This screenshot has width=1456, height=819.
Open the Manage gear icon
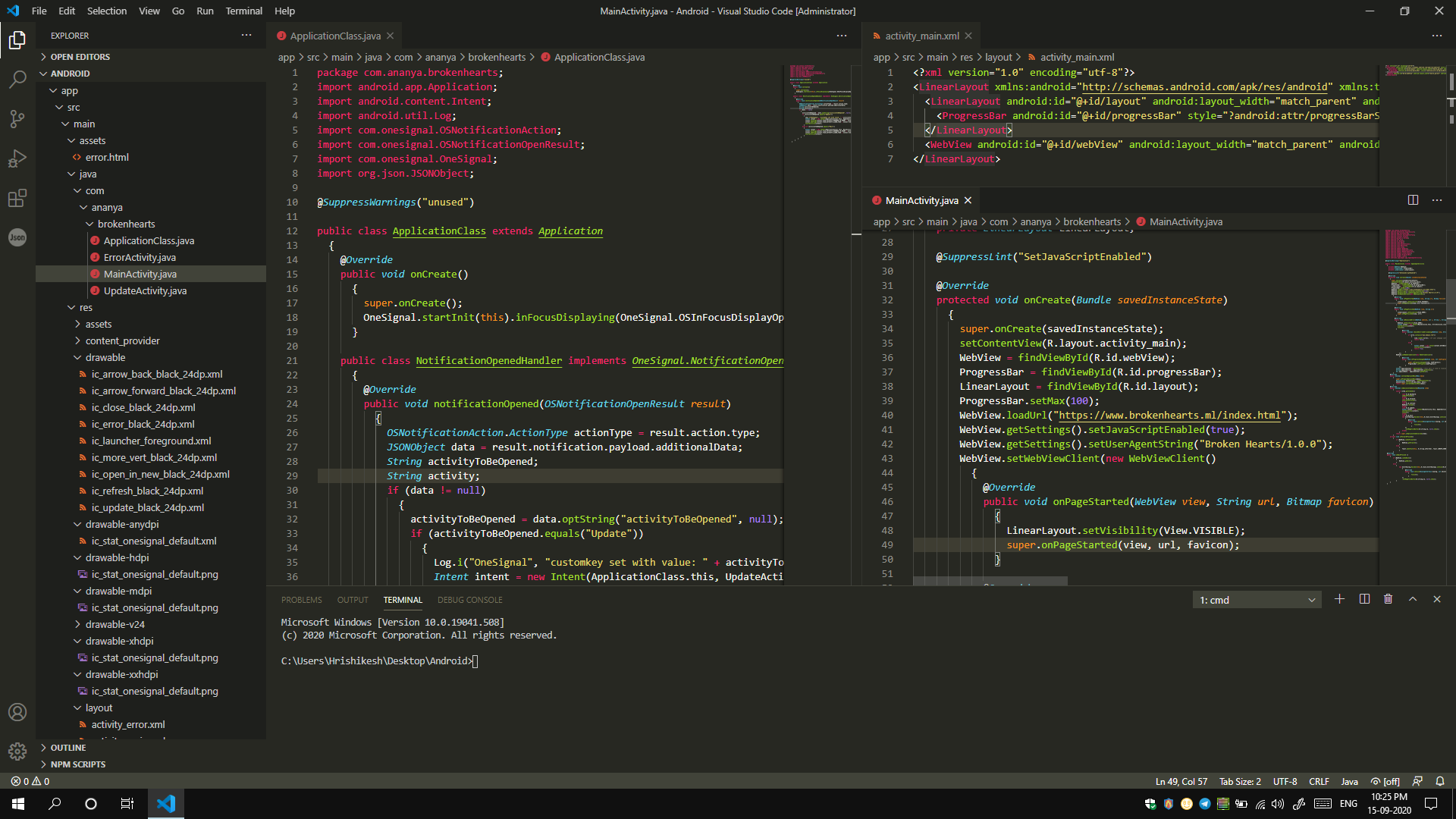[17, 752]
